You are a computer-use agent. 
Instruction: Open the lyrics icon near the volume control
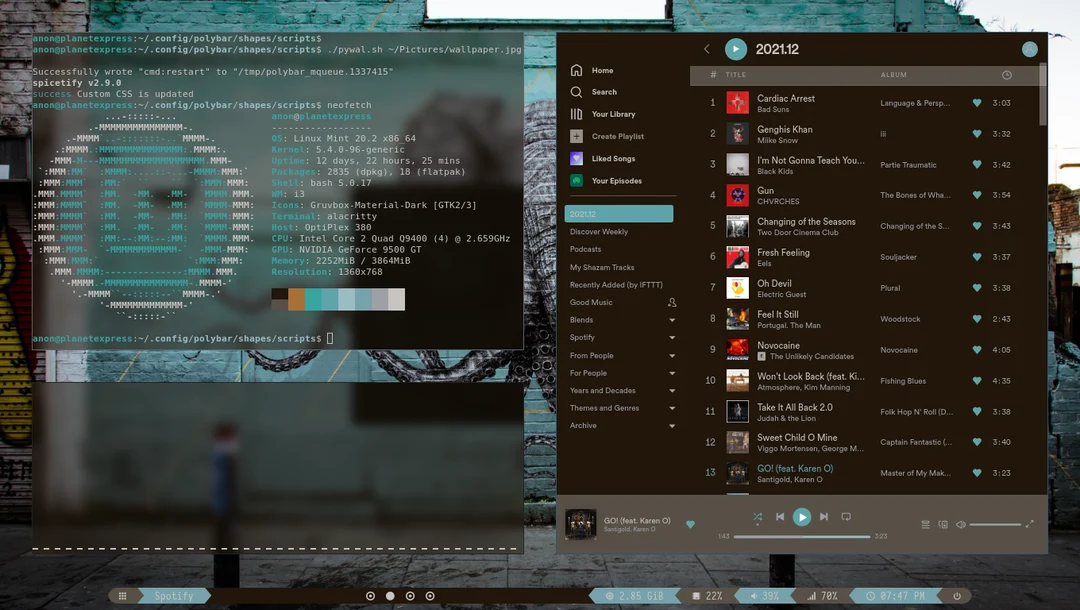point(941,523)
